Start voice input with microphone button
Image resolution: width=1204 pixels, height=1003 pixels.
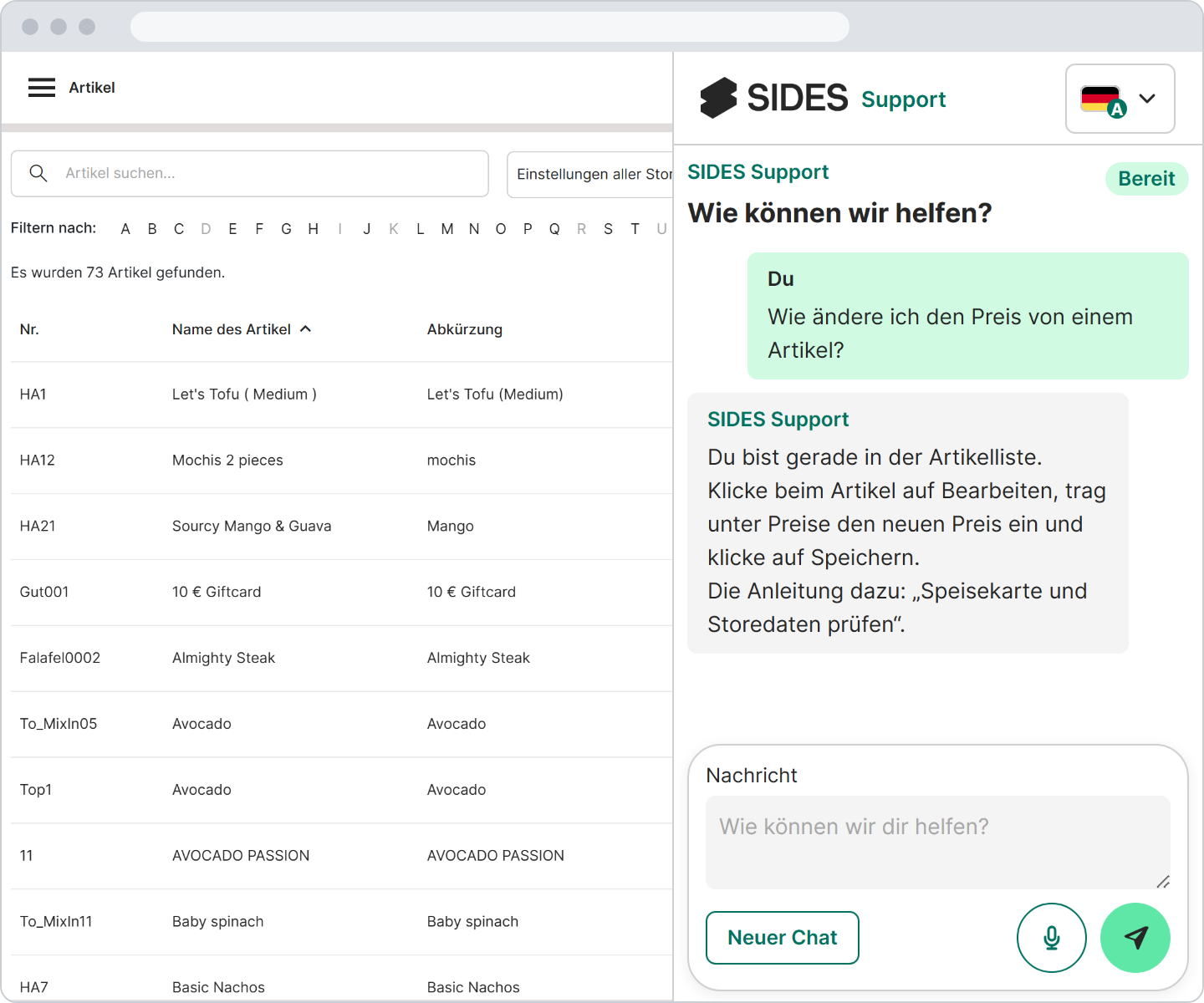(x=1051, y=938)
